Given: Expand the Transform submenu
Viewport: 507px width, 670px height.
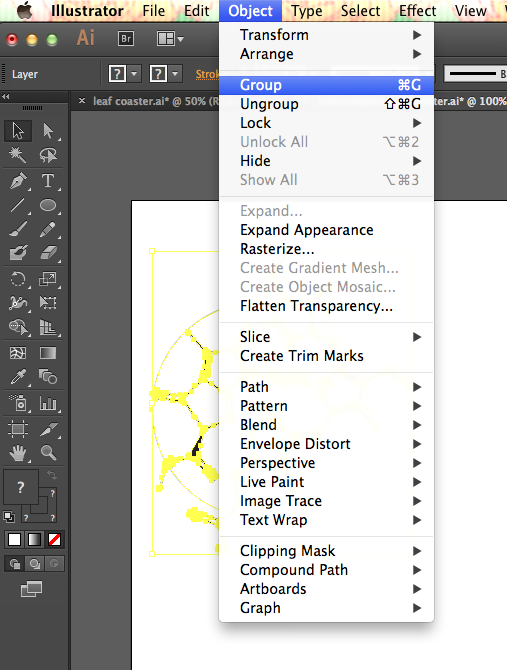Looking at the screenshot, I should [326, 35].
